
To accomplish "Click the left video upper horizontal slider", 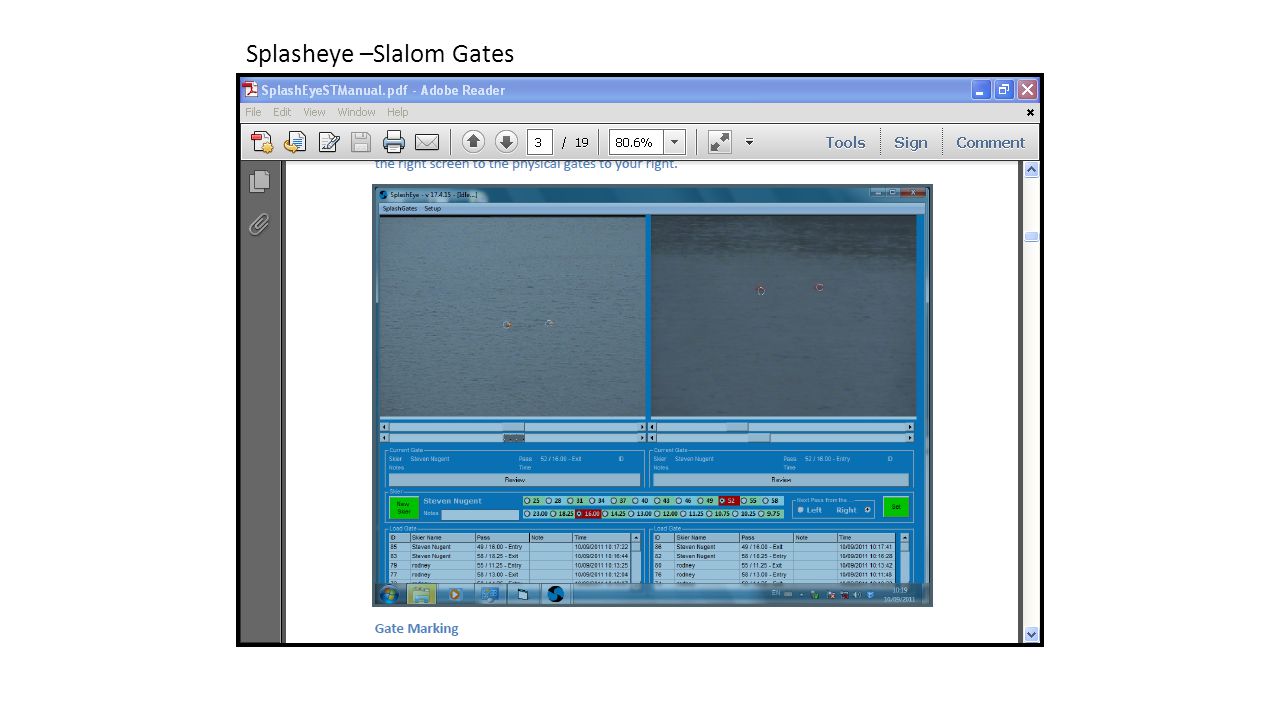I will click(512, 427).
